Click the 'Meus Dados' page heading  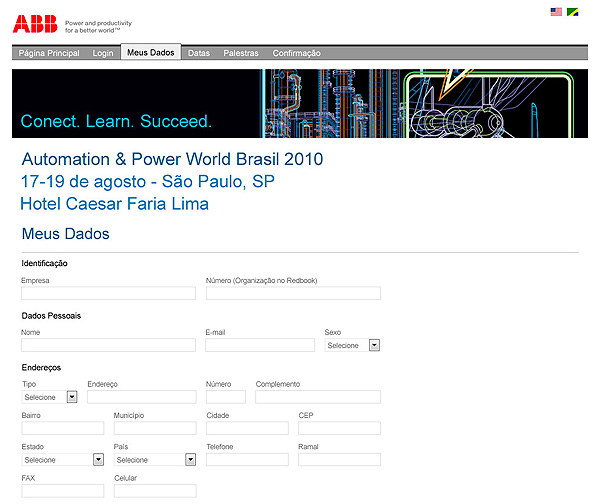tap(65, 234)
